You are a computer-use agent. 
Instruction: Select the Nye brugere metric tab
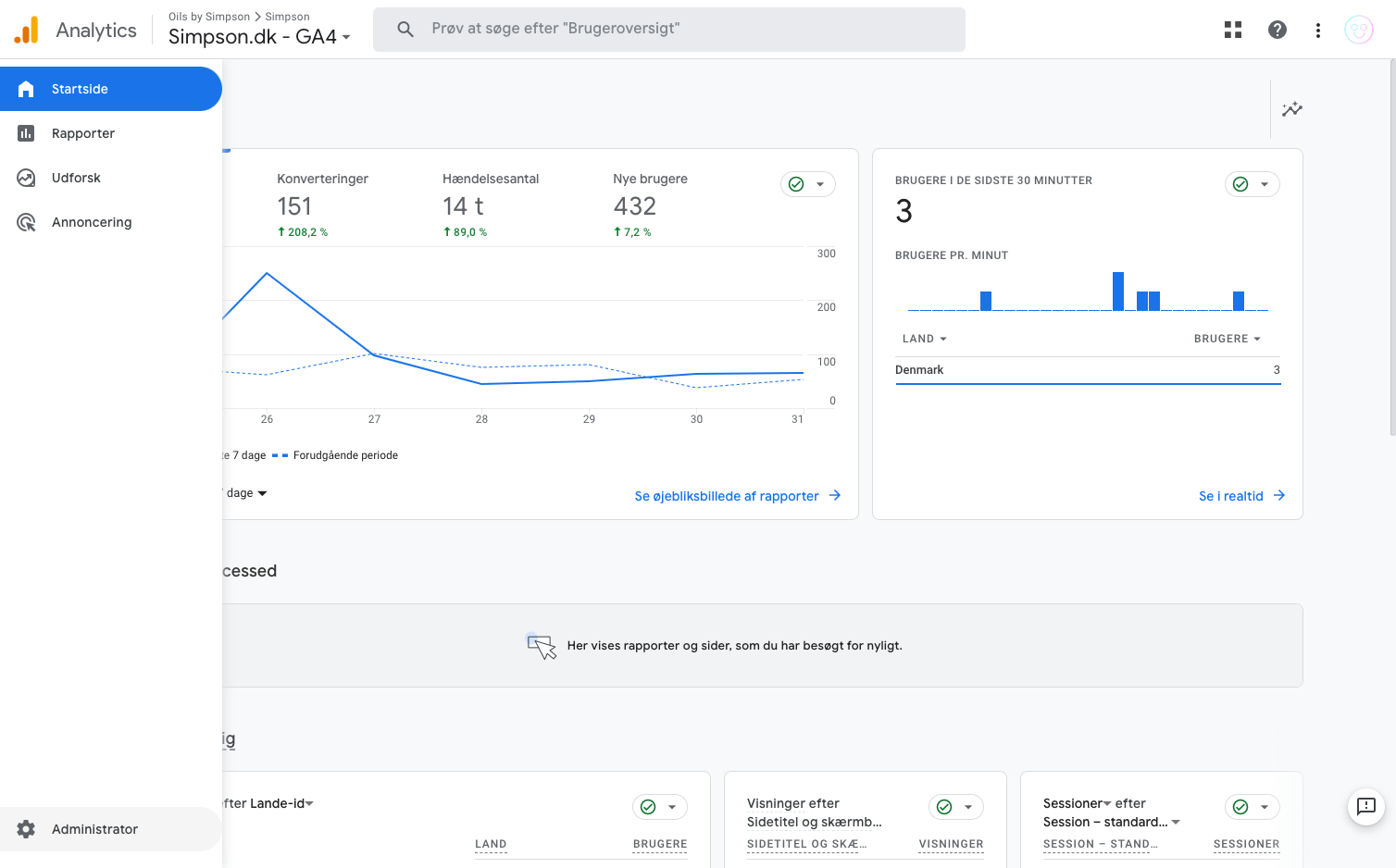[650, 205]
